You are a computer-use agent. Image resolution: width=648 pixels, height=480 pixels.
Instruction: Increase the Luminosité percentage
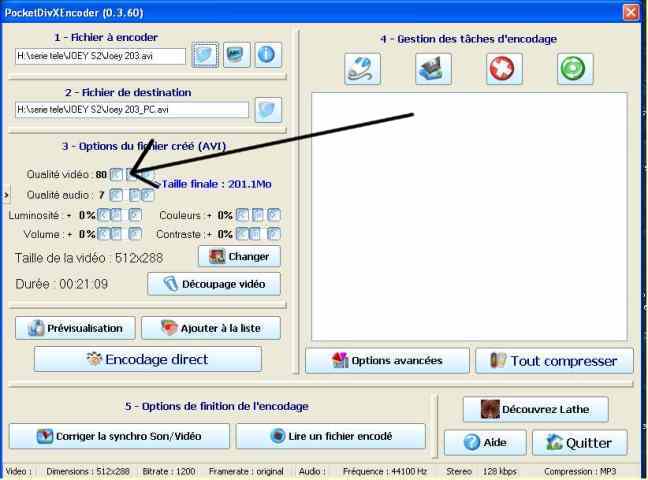point(135,215)
